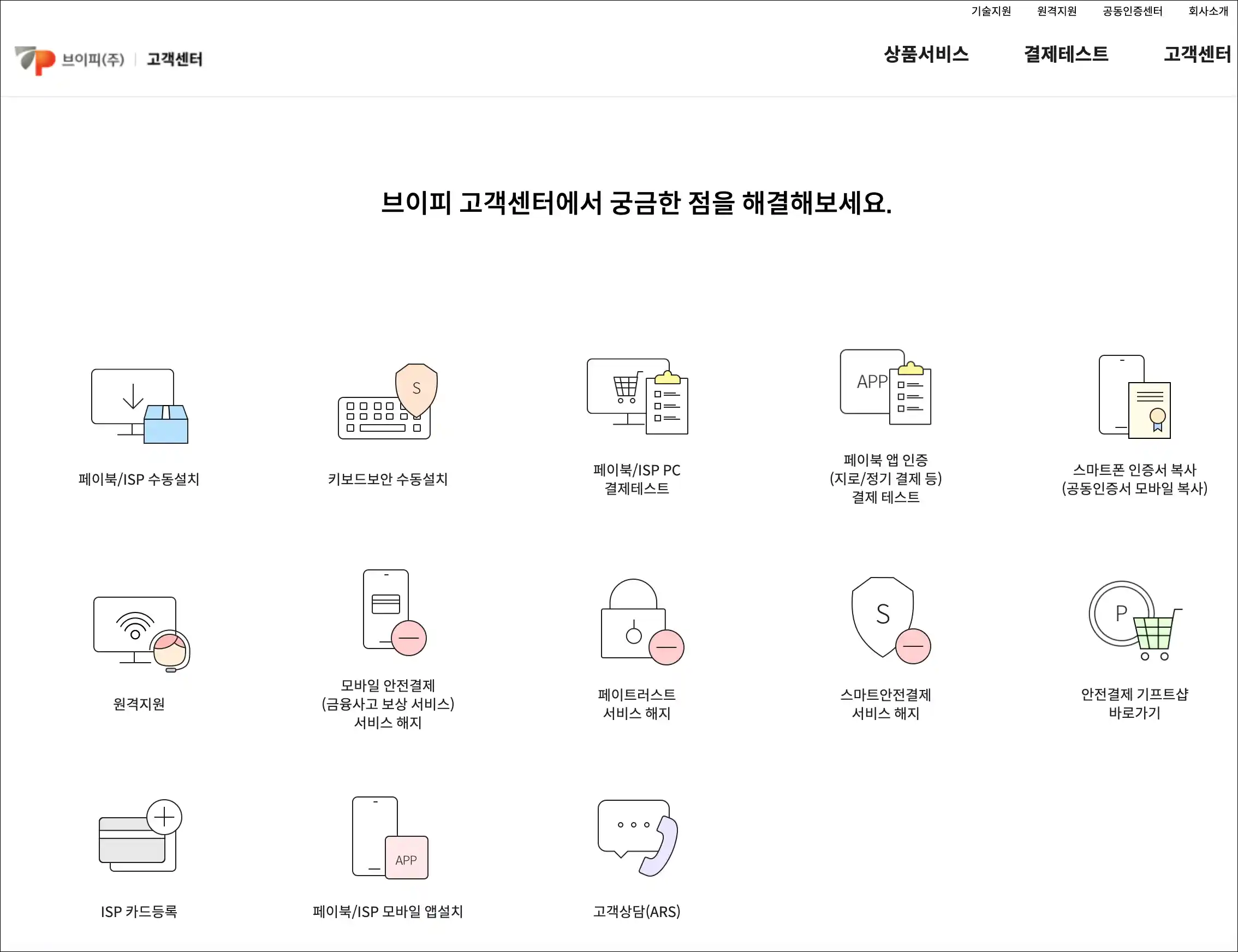
Task: Open the 페이북/ISP 모바일 앱설치 phone APP icon
Action: tap(390, 838)
